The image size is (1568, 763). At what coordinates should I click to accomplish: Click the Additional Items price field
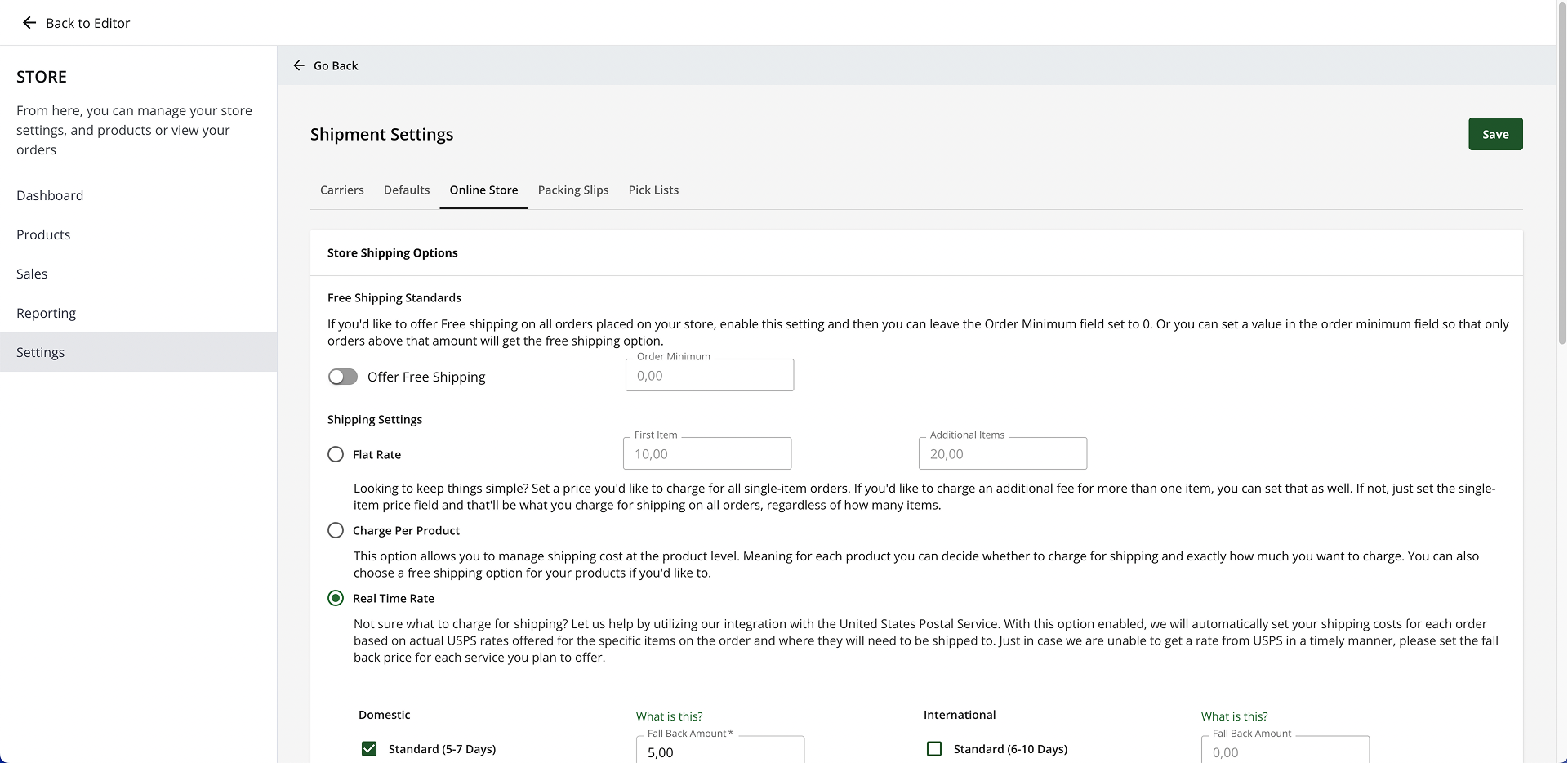1003,453
